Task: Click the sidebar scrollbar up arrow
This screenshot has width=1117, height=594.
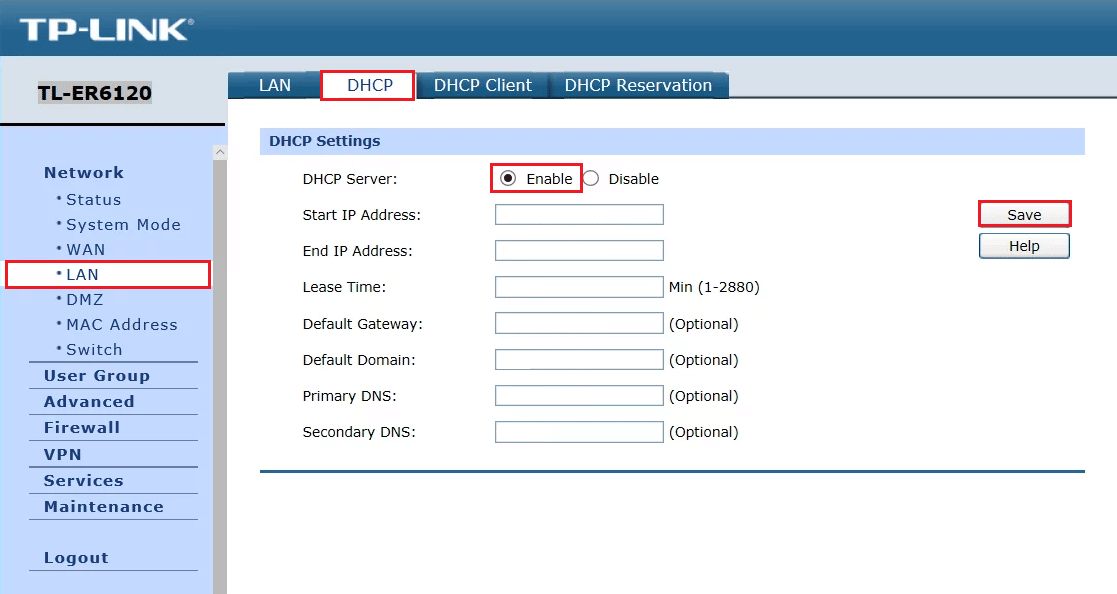Action: pos(220,152)
